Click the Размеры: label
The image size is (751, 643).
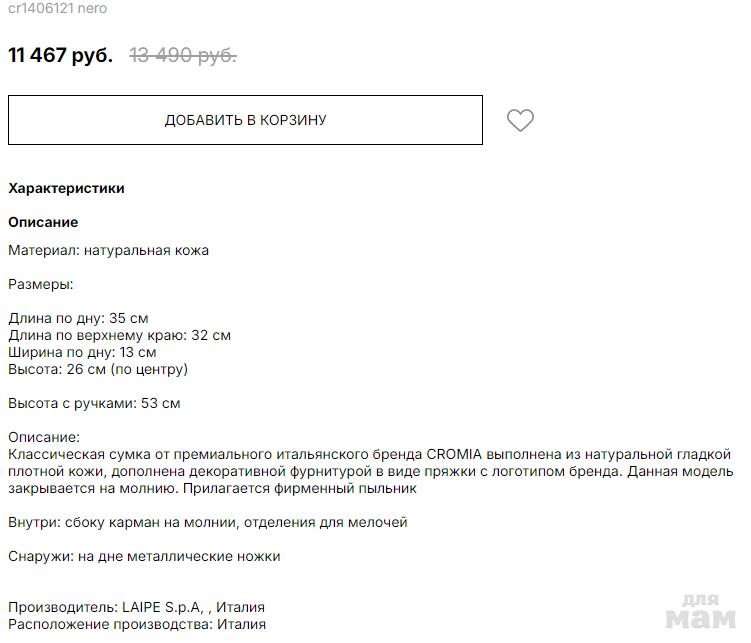tap(41, 284)
